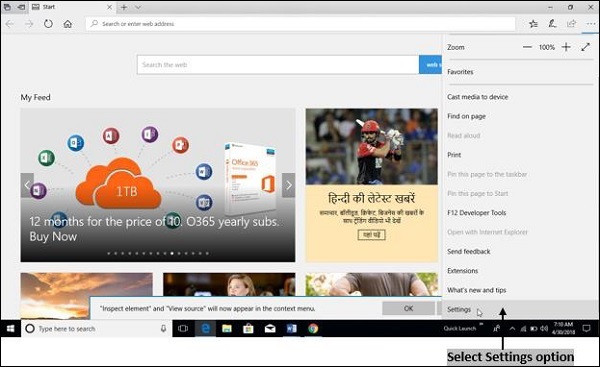Show next slide in the feed carousel

289,185
